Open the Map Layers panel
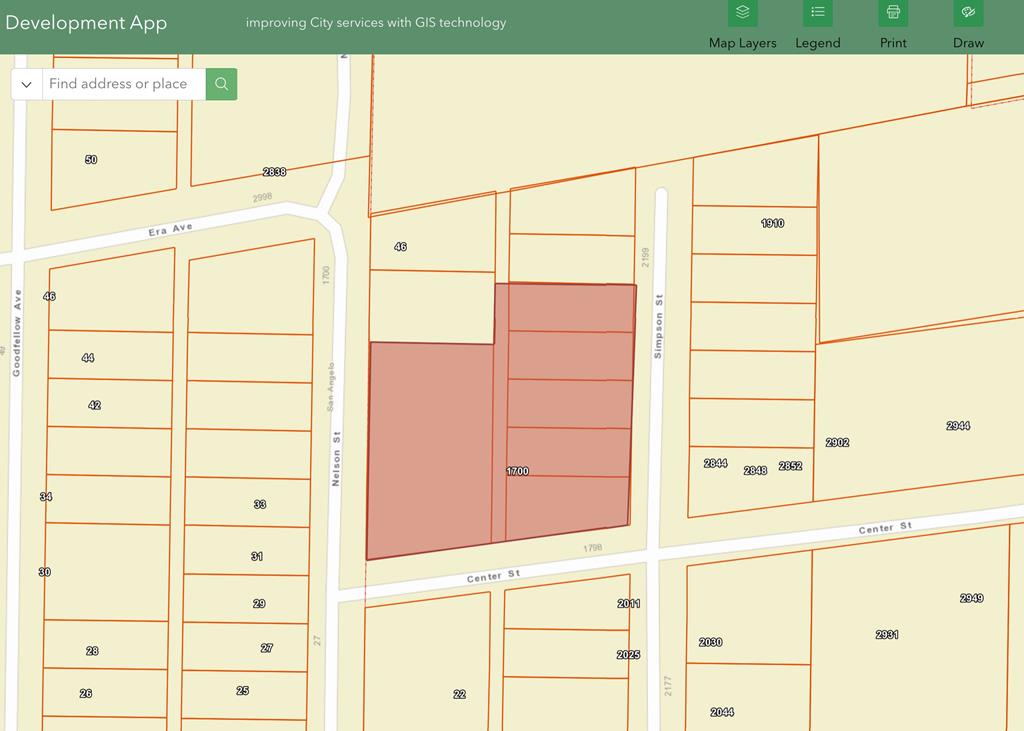The image size is (1024, 731). click(742, 14)
